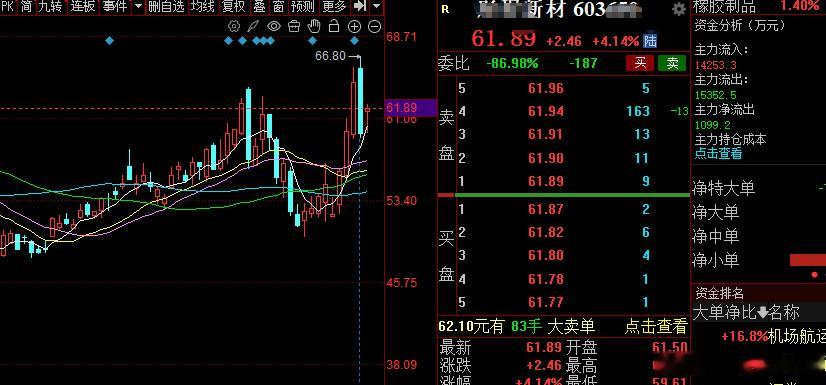Click the yellow R badge beside stock name

(445, 9)
